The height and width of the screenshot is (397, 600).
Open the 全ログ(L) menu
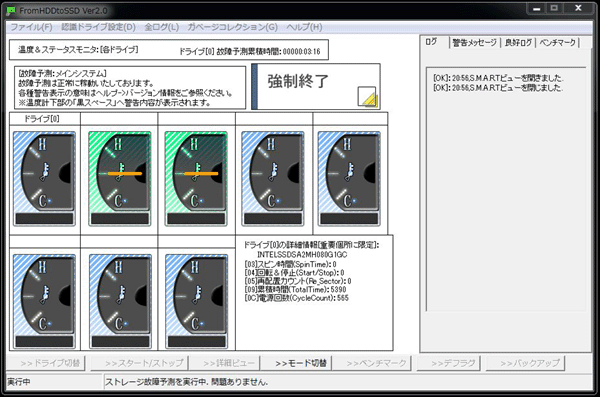(x=161, y=27)
